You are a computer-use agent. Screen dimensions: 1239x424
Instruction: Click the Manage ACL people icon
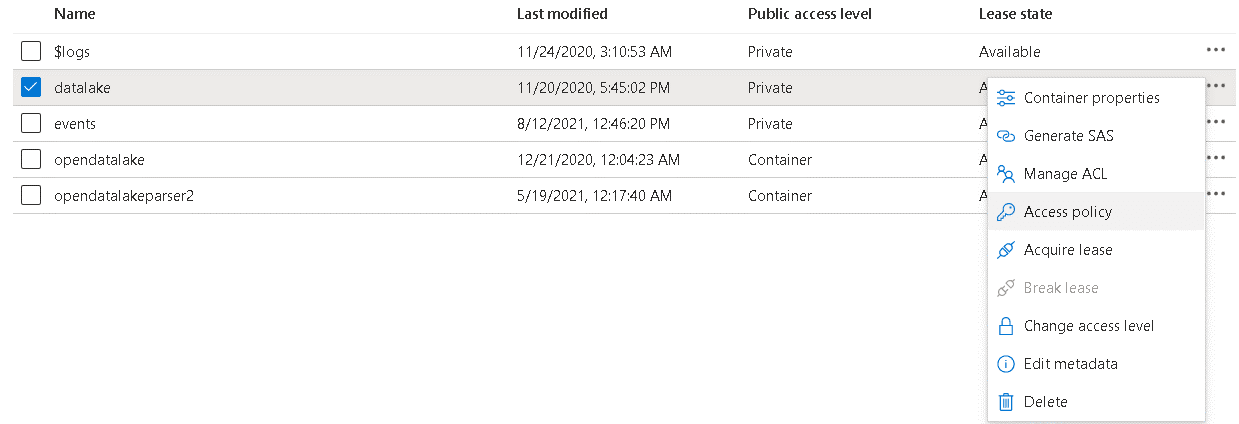pos(1006,174)
